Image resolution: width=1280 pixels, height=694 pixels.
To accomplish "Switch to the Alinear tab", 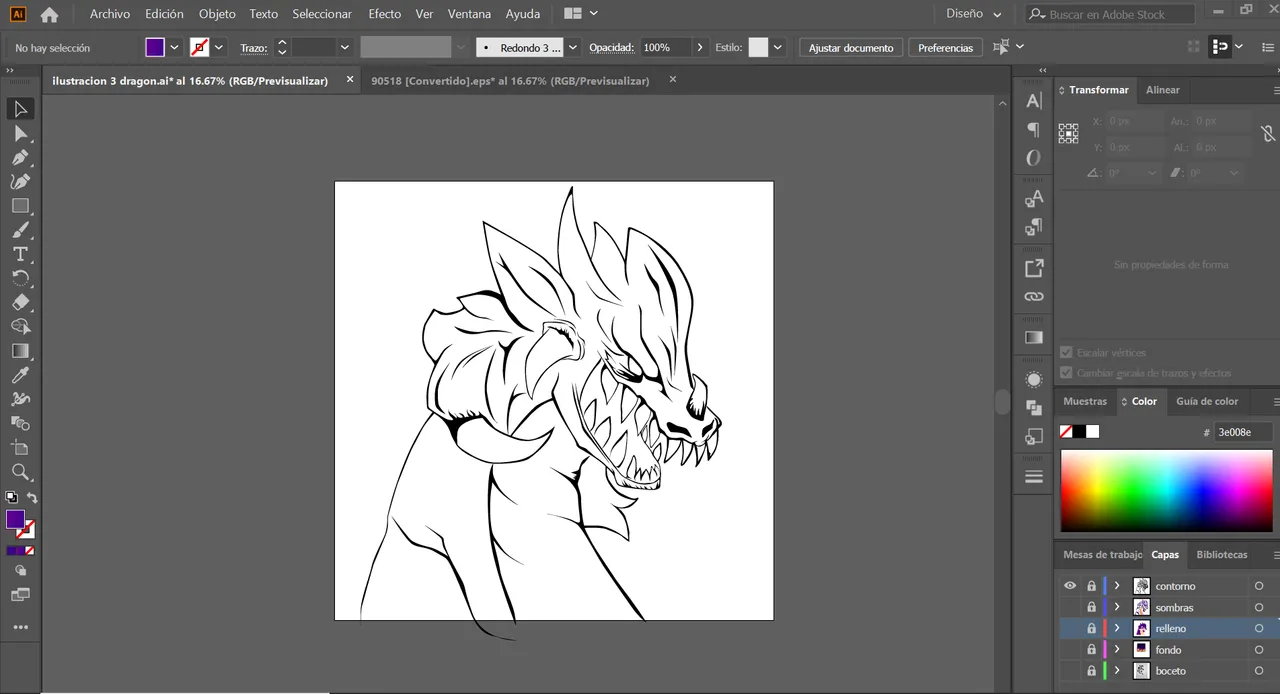I will [1163, 90].
